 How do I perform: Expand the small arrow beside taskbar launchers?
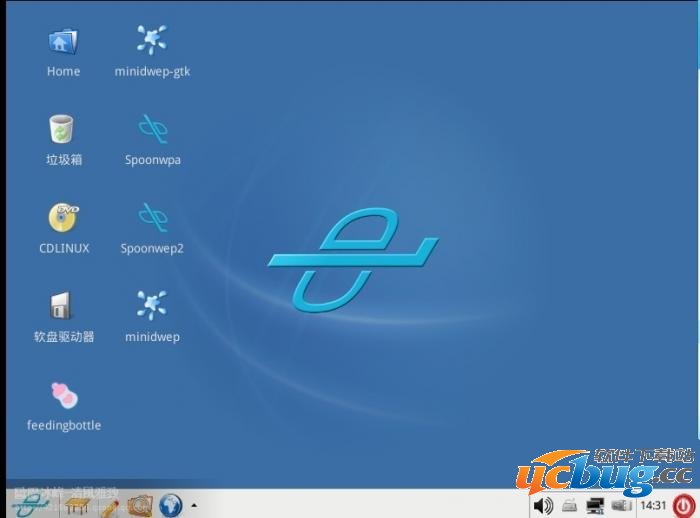[x=194, y=505]
